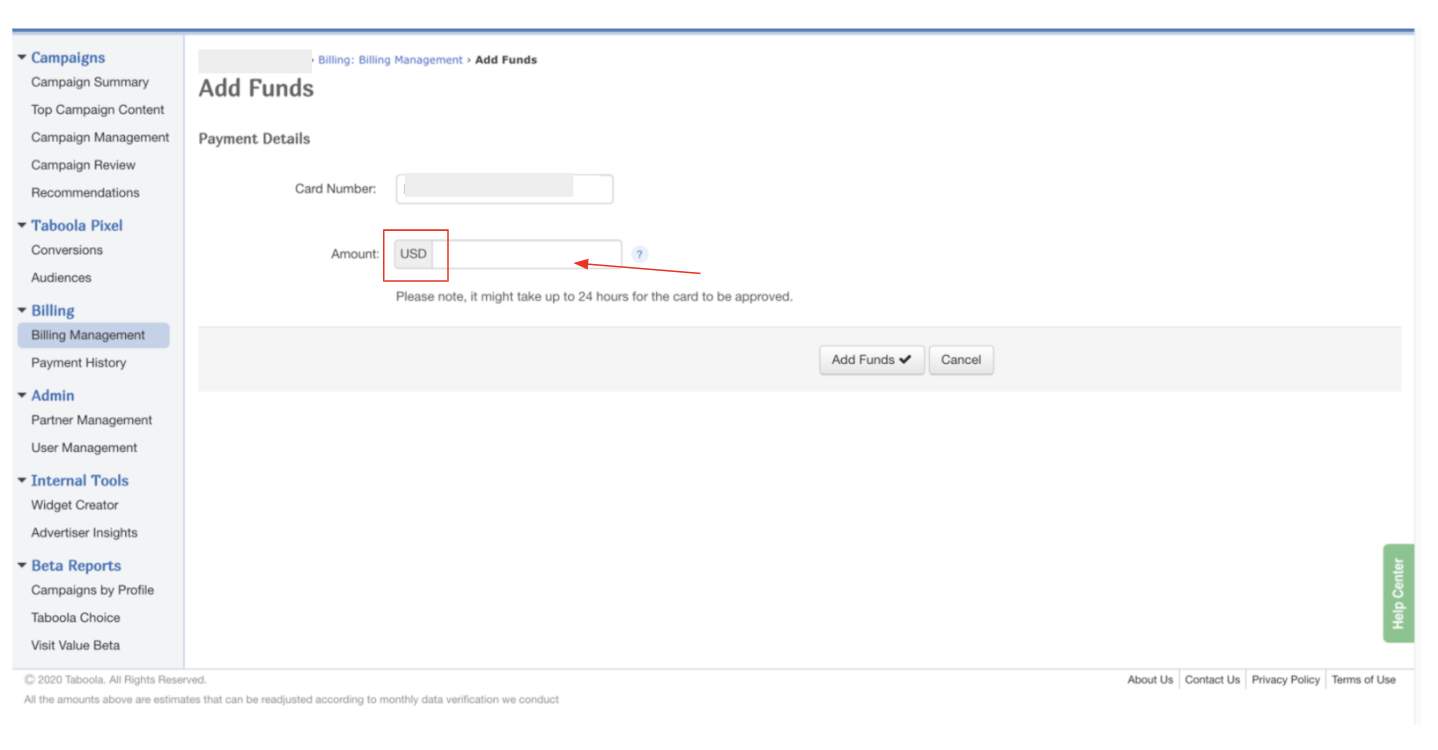
Task: Collapse the Admin section arrow
Action: click(22, 395)
